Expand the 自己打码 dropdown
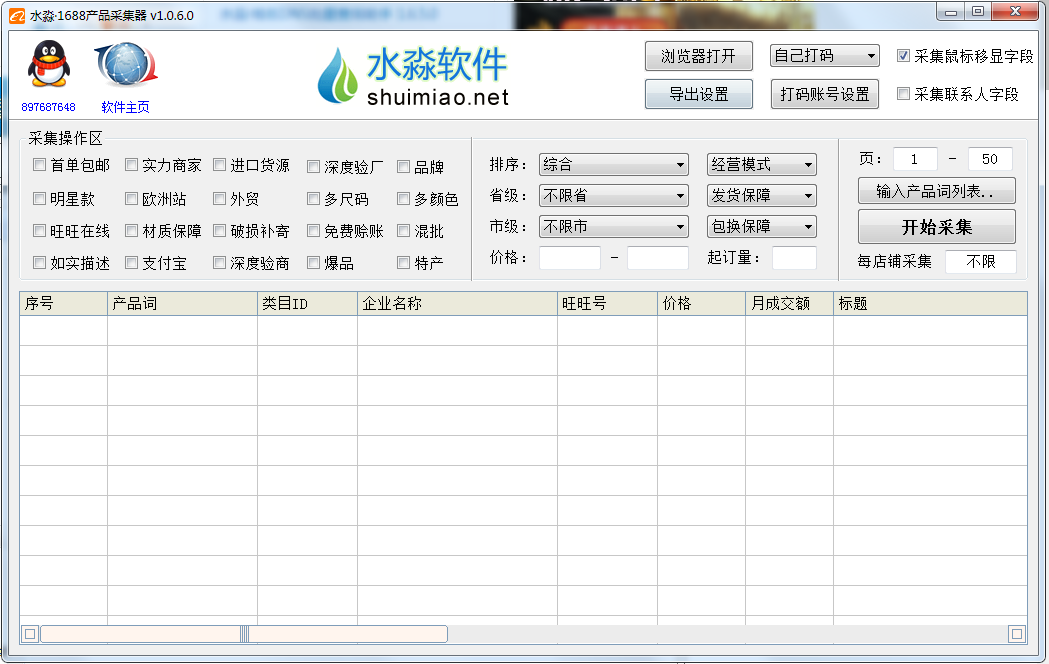The image size is (1049, 664). point(824,56)
